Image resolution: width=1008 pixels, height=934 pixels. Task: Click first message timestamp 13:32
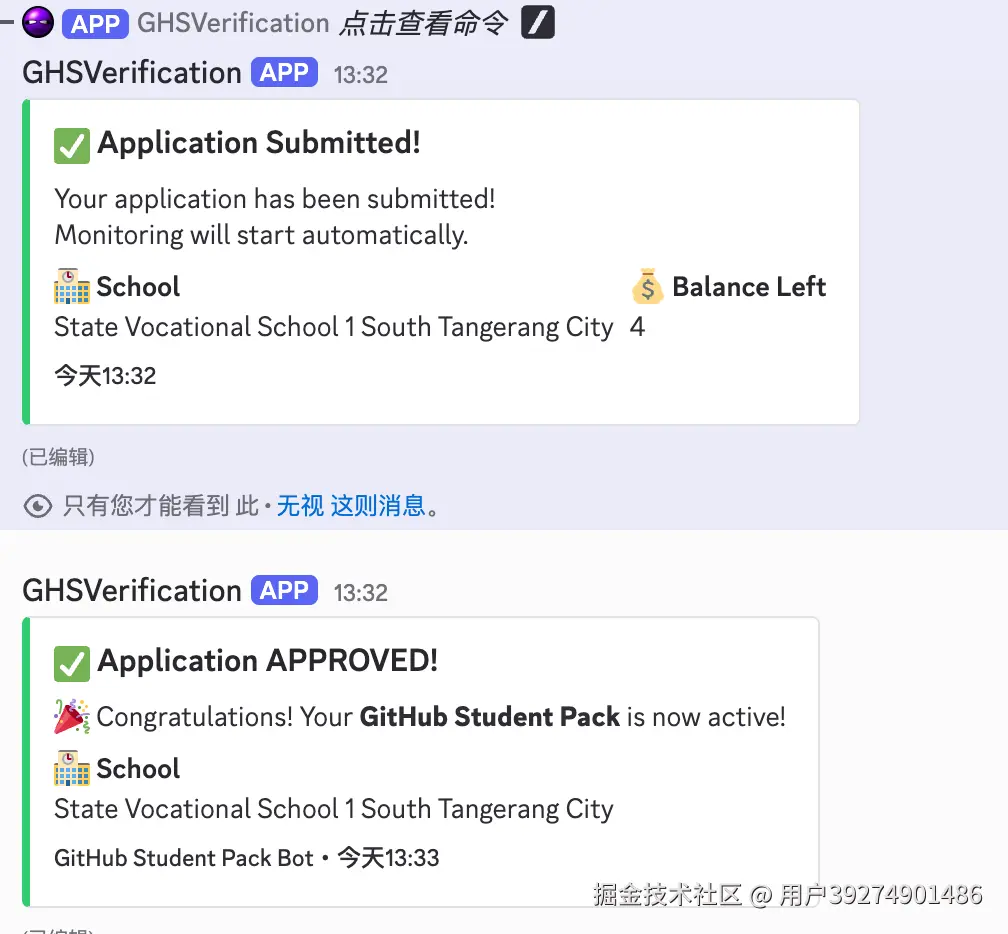click(x=361, y=75)
